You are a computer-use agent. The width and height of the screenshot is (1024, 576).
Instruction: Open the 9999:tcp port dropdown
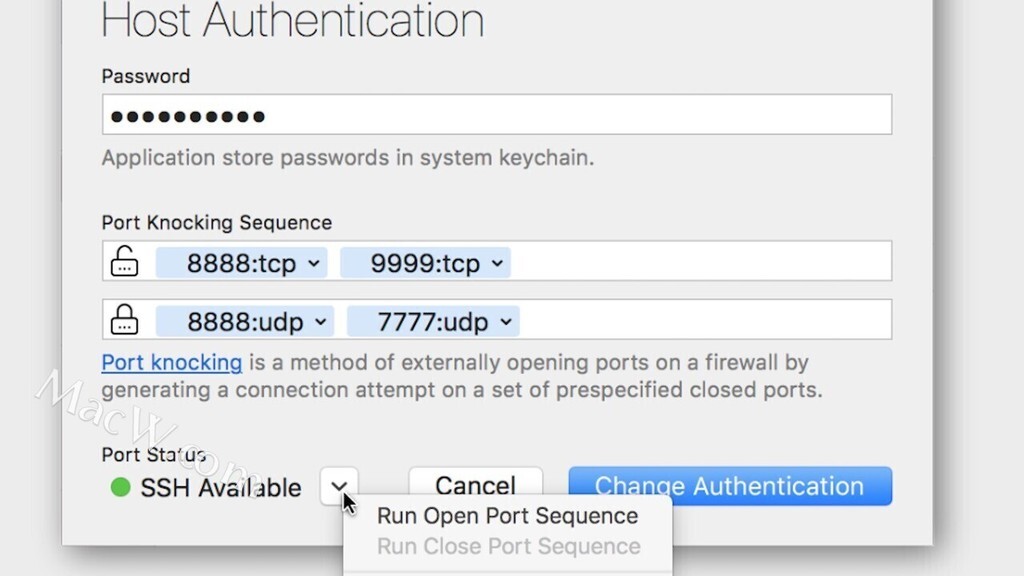pos(425,263)
